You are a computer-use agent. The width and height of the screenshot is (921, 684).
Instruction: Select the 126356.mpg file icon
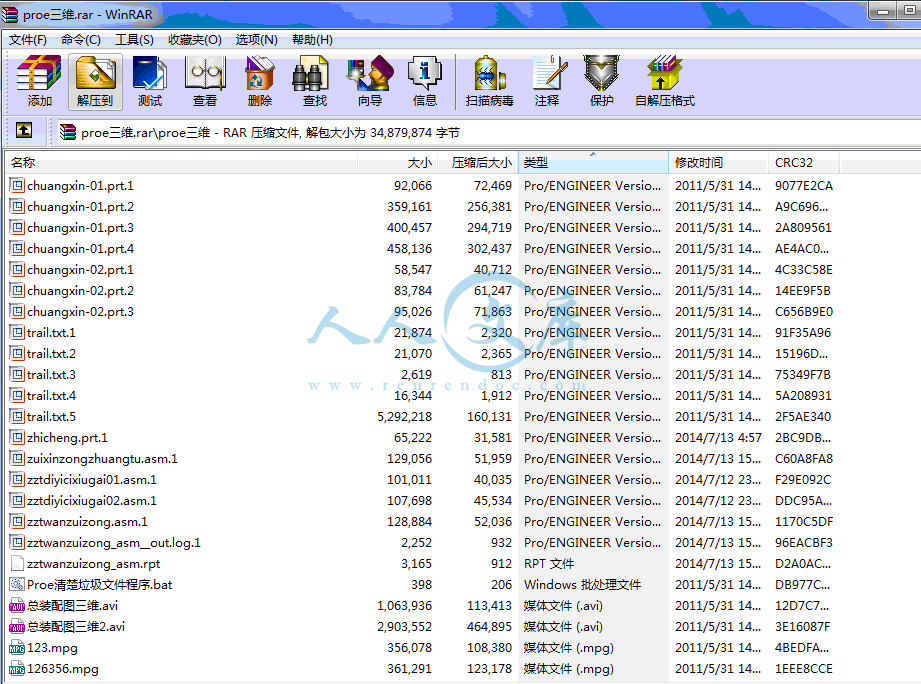[17, 669]
